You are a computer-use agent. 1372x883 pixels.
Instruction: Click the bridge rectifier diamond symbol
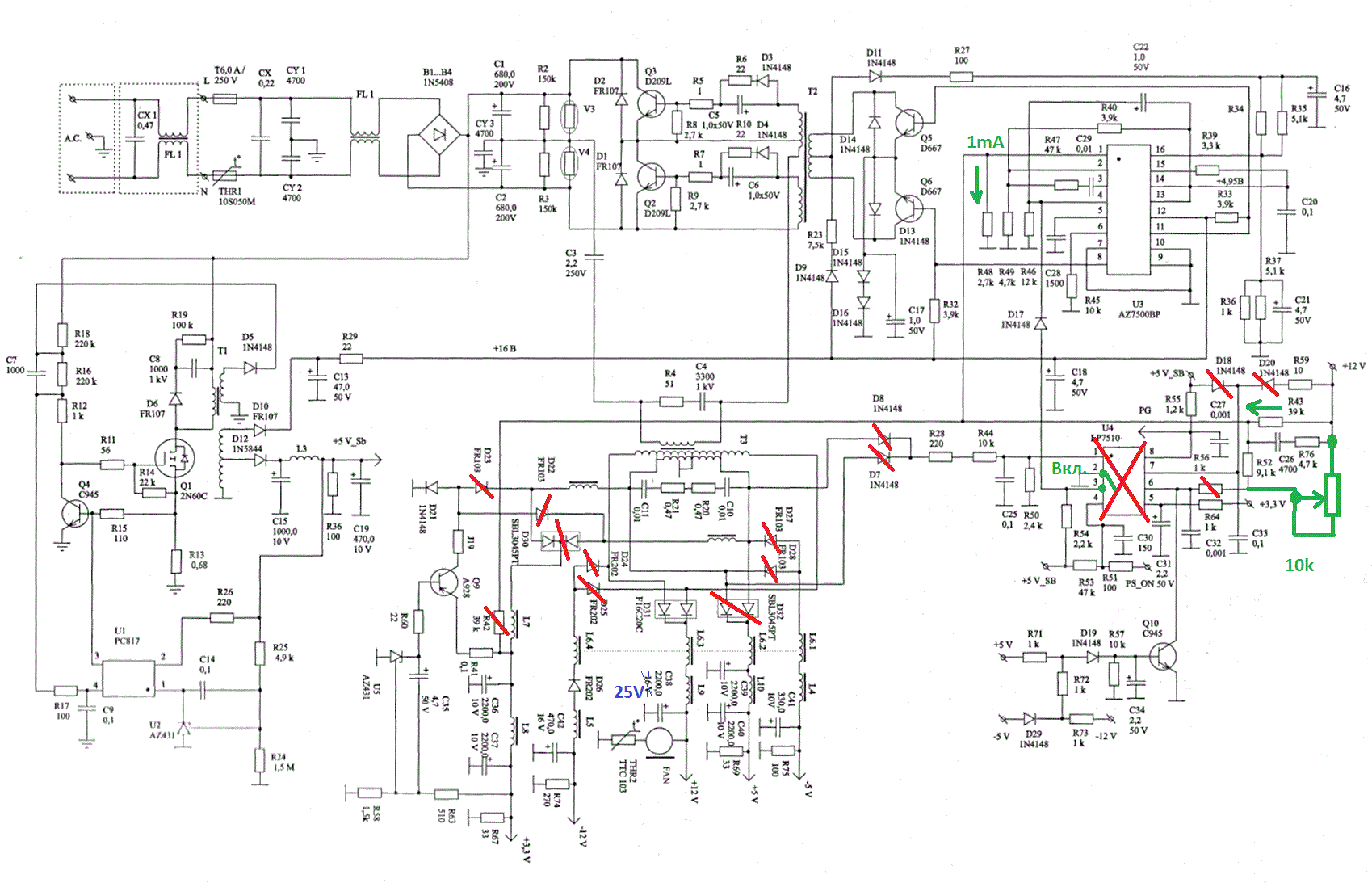pos(439,135)
